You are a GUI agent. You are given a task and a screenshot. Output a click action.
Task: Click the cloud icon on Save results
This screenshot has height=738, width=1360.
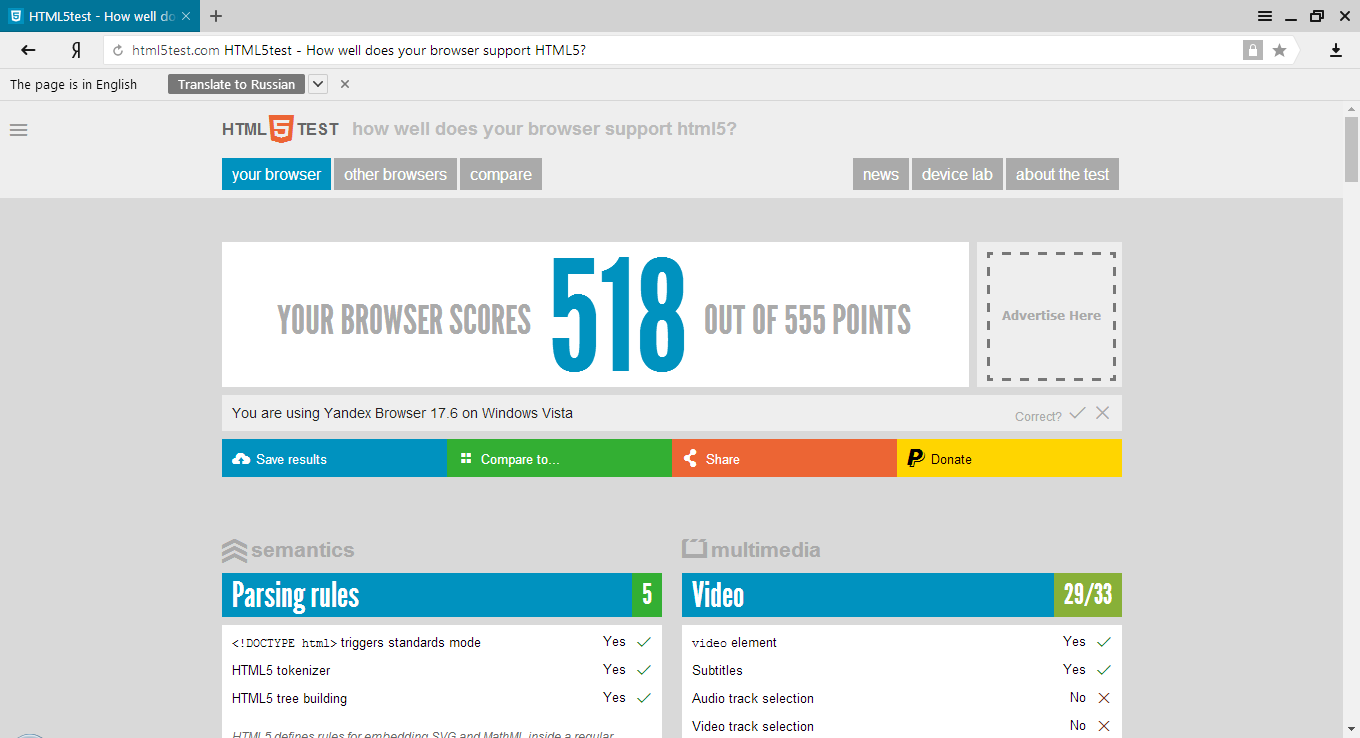tap(240, 458)
